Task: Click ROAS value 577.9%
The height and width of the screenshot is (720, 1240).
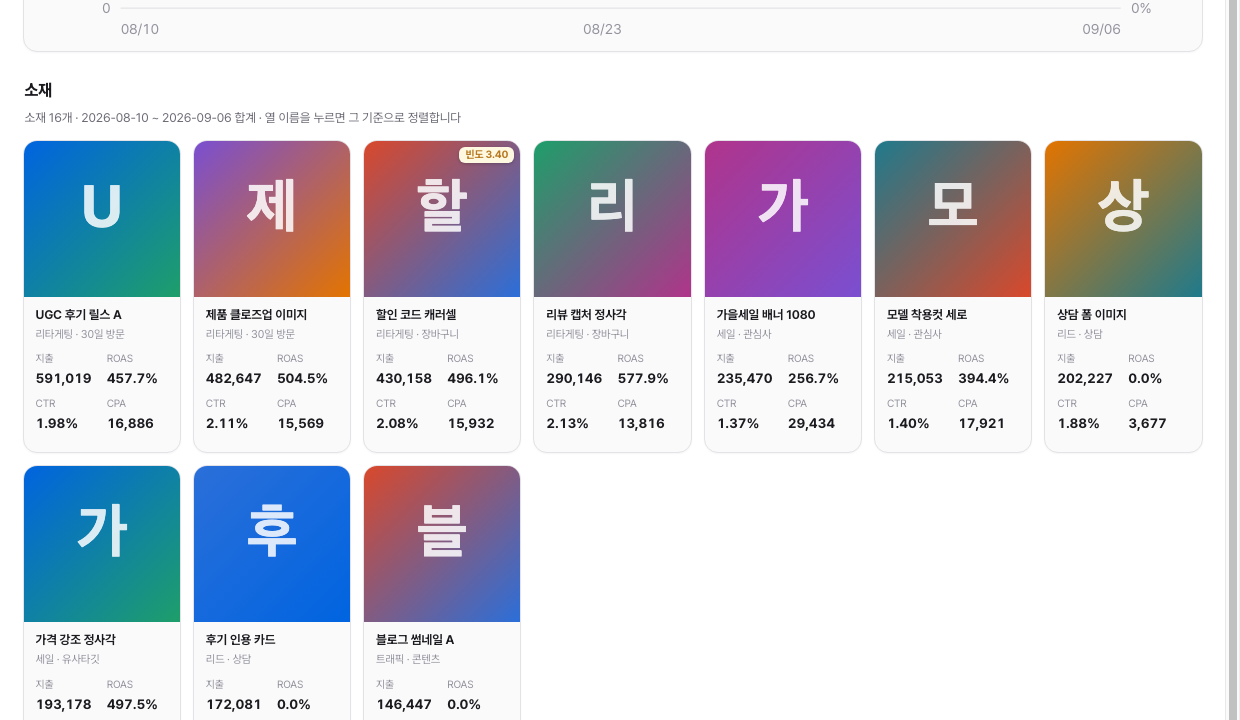Action: tap(643, 379)
